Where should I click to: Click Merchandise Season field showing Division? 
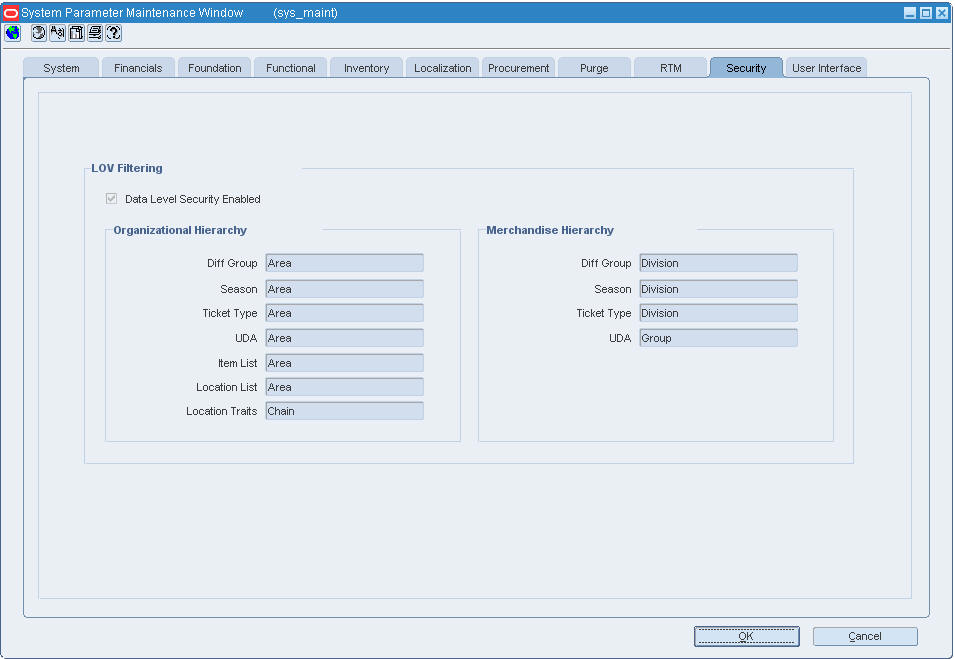(718, 289)
